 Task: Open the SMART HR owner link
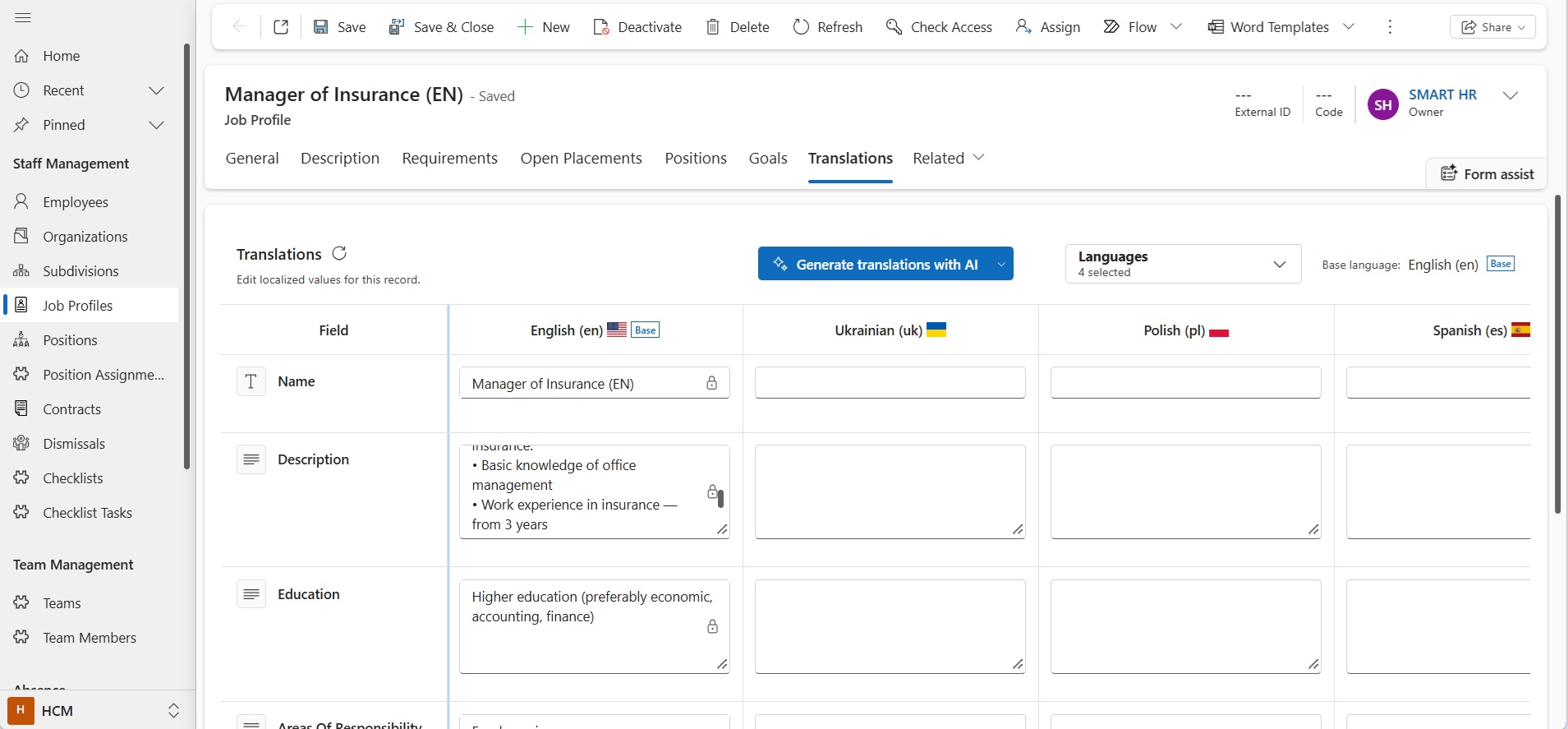[1442, 95]
